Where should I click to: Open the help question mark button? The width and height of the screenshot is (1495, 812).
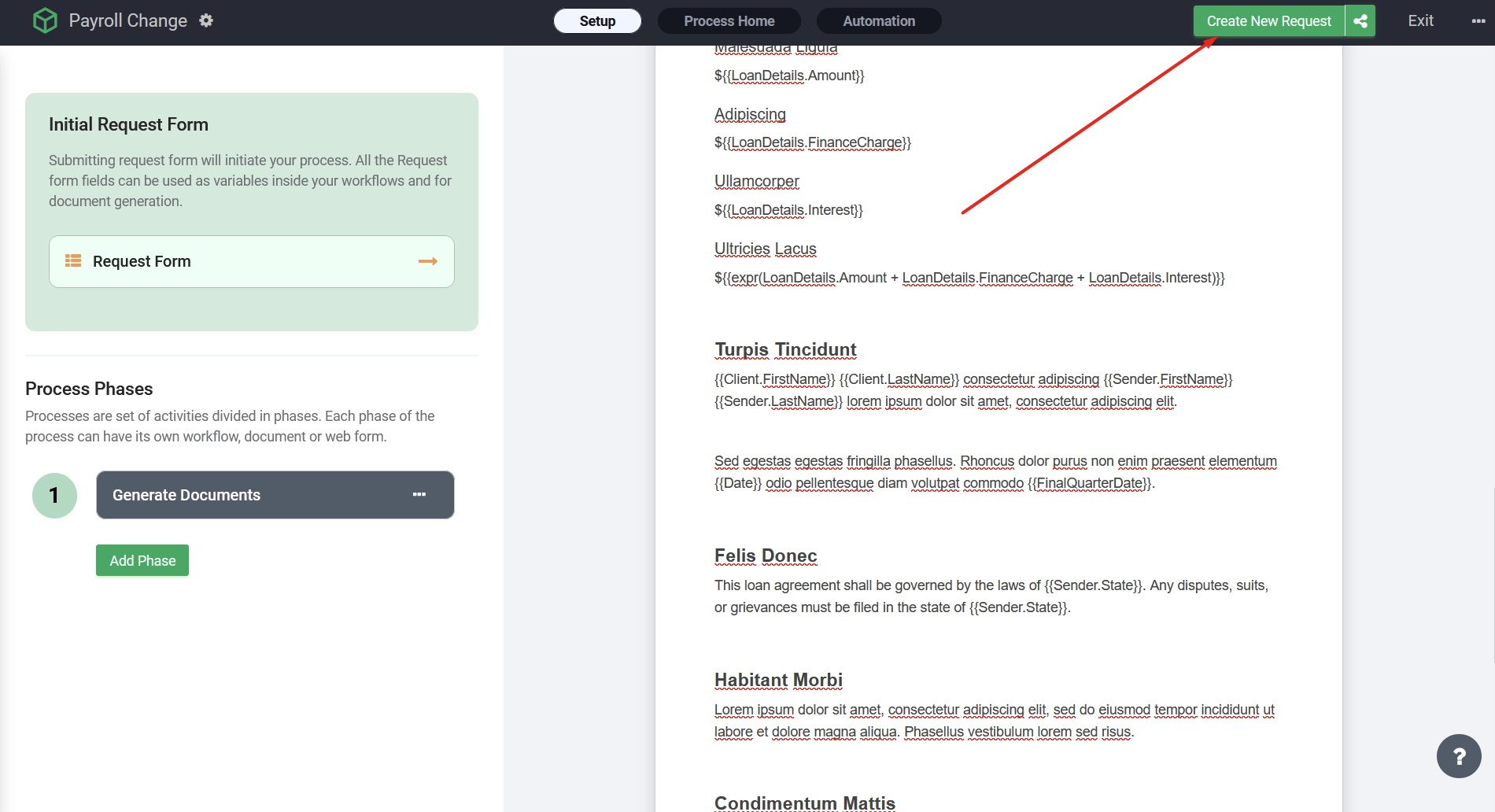click(x=1459, y=756)
